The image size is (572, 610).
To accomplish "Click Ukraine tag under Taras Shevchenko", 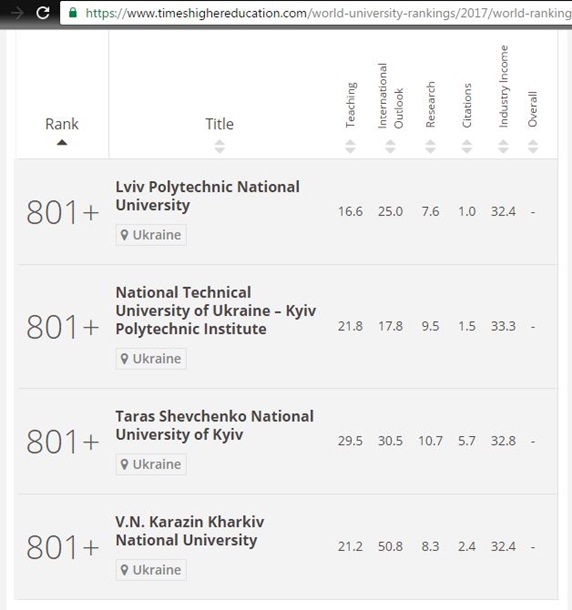I will pyautogui.click(x=151, y=465).
